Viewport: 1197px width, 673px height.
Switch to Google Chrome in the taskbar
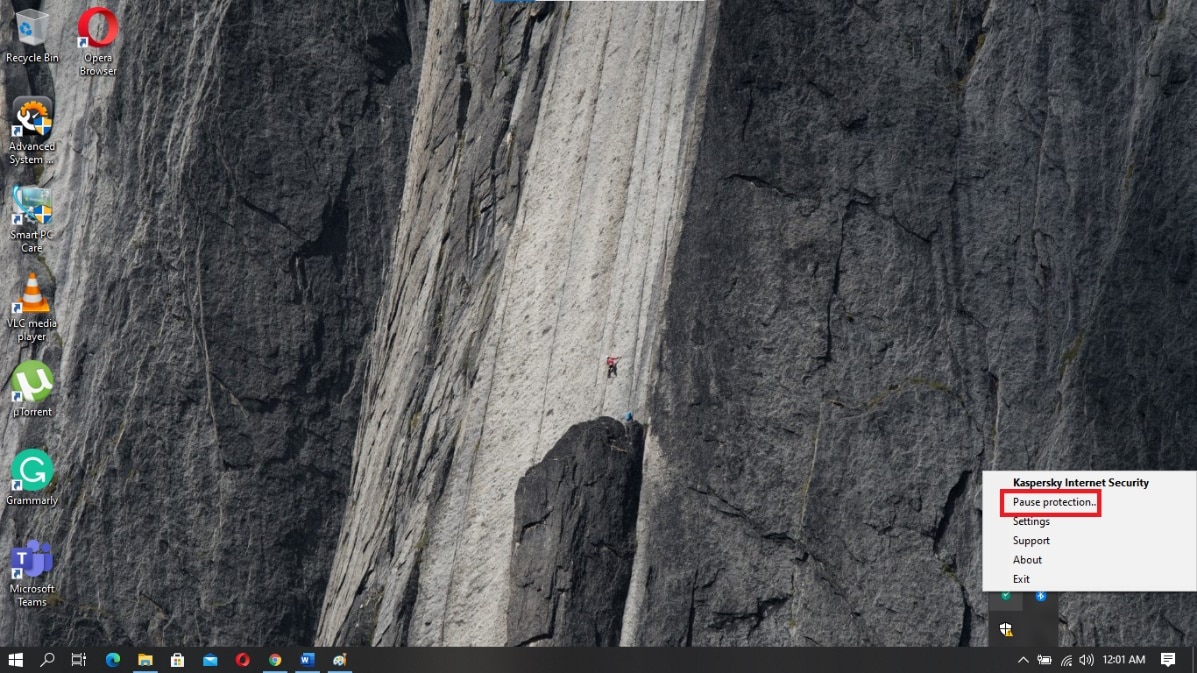coord(275,660)
